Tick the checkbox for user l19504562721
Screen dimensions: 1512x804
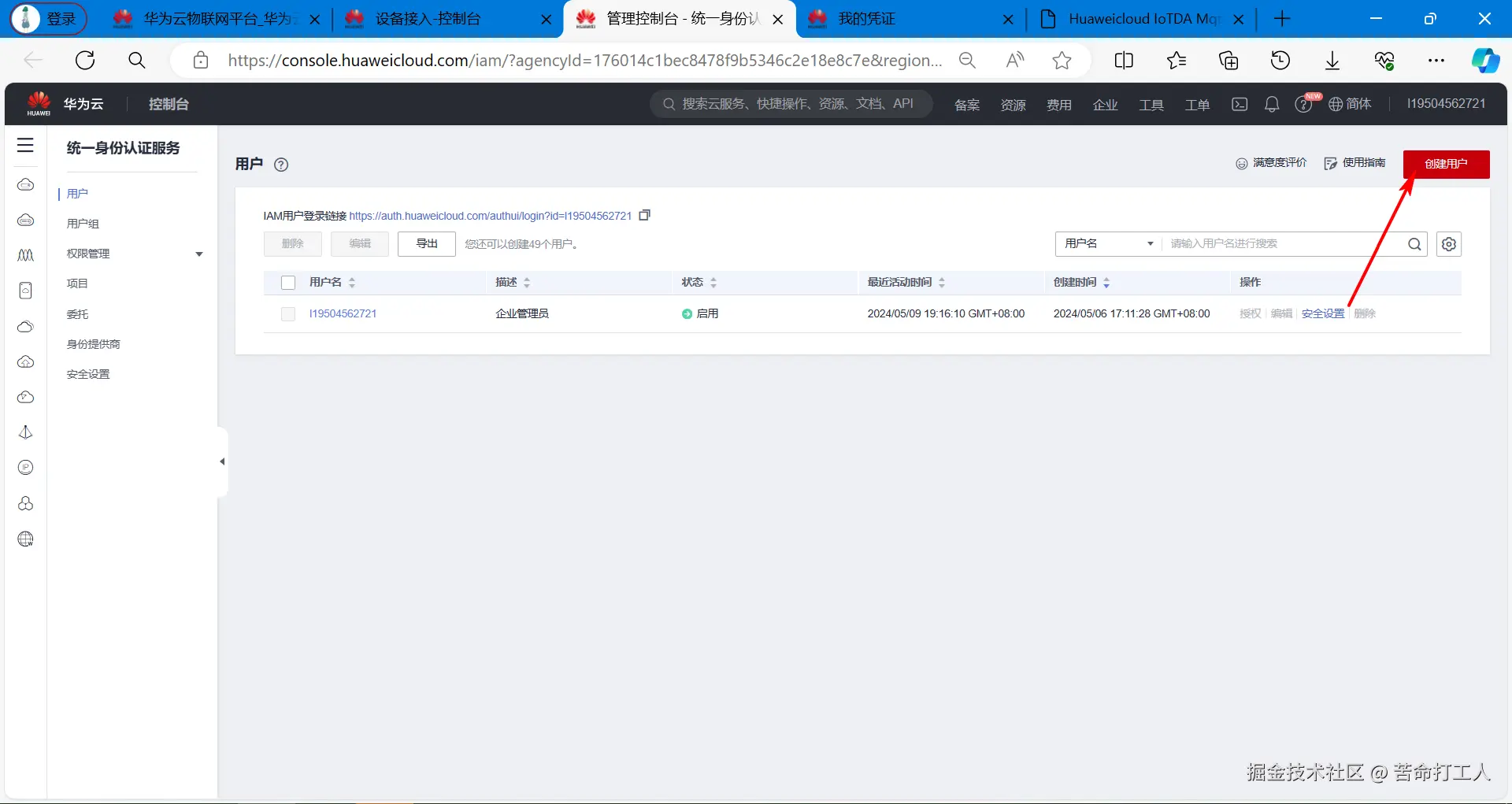[287, 313]
